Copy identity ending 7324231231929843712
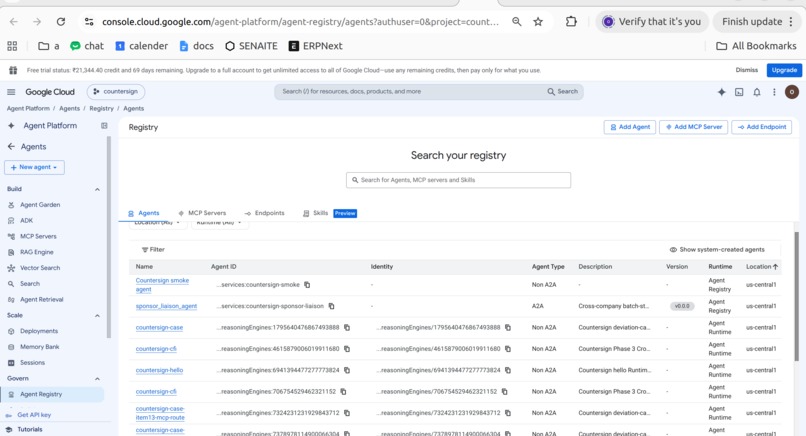 coord(507,413)
